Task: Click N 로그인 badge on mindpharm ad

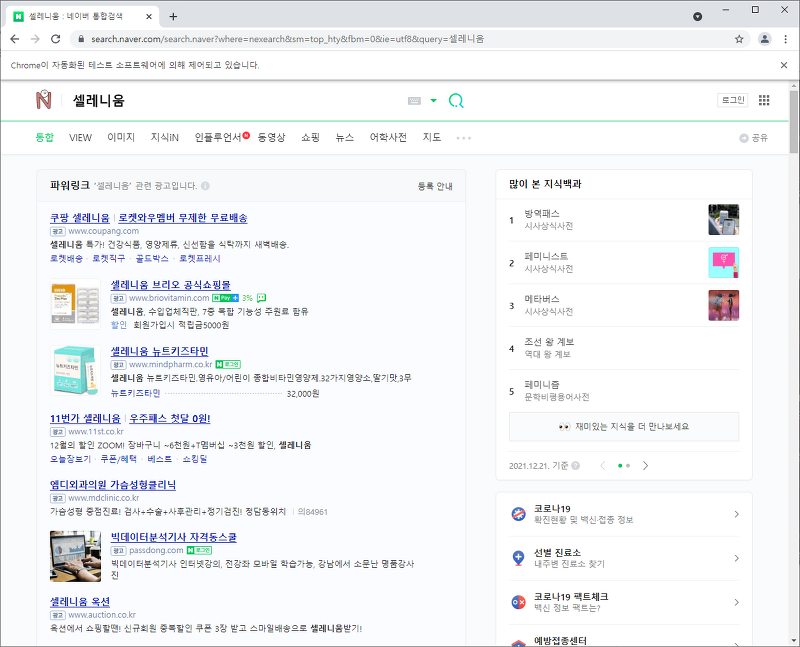Action: coord(228,364)
